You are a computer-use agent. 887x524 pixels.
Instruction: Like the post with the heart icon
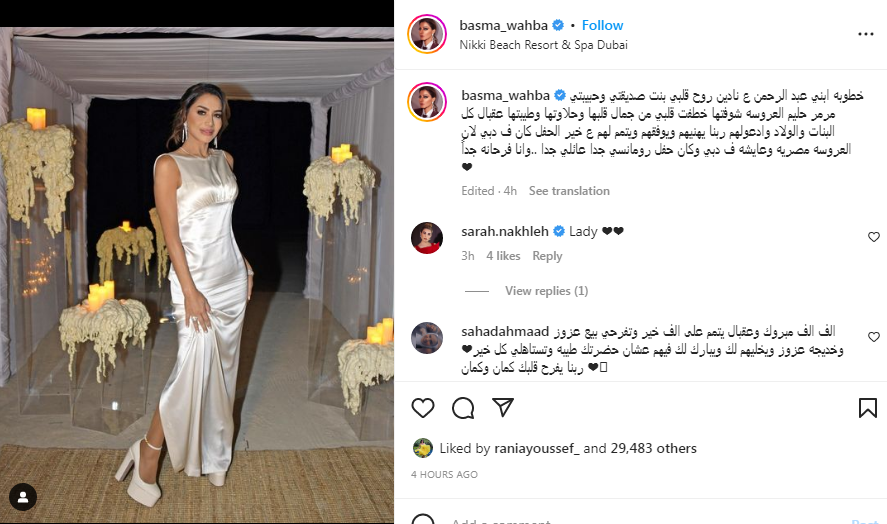423,408
